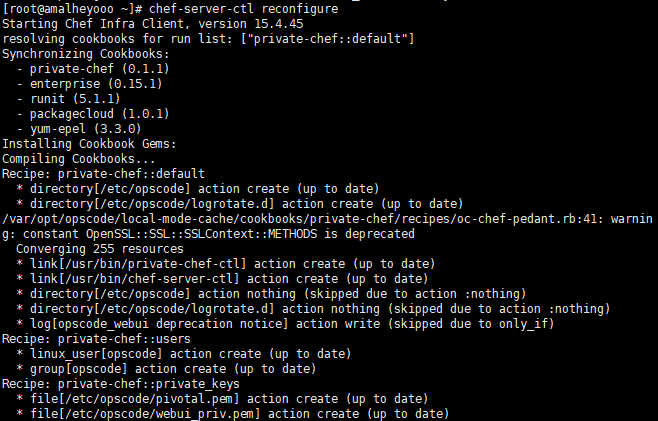Click the chef-server-ctl reconfigure command text
The width and height of the screenshot is (658, 421).
click(x=243, y=9)
